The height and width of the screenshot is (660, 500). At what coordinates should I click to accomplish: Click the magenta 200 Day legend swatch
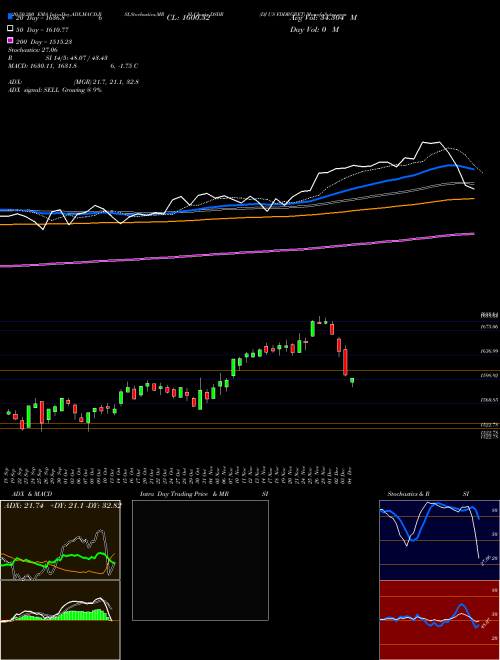point(11,41)
